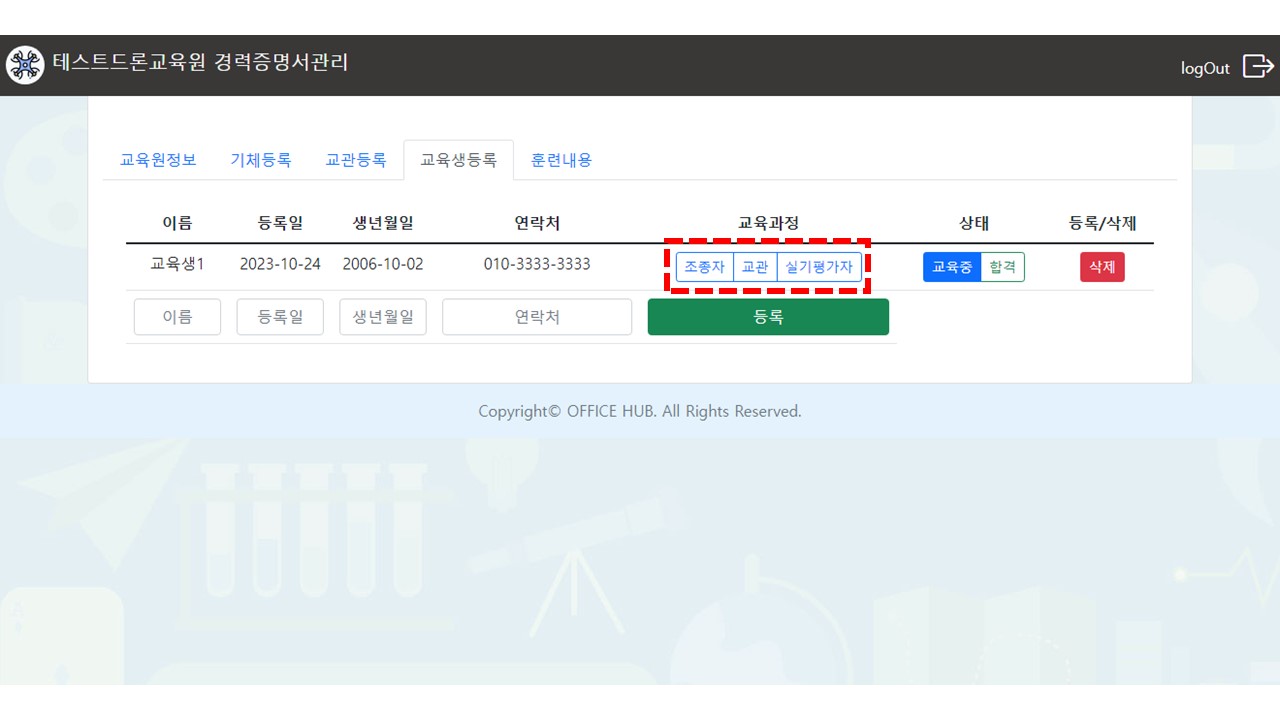1280x720 pixels.
Task: Click the logout arrow icon
Action: tap(1258, 66)
